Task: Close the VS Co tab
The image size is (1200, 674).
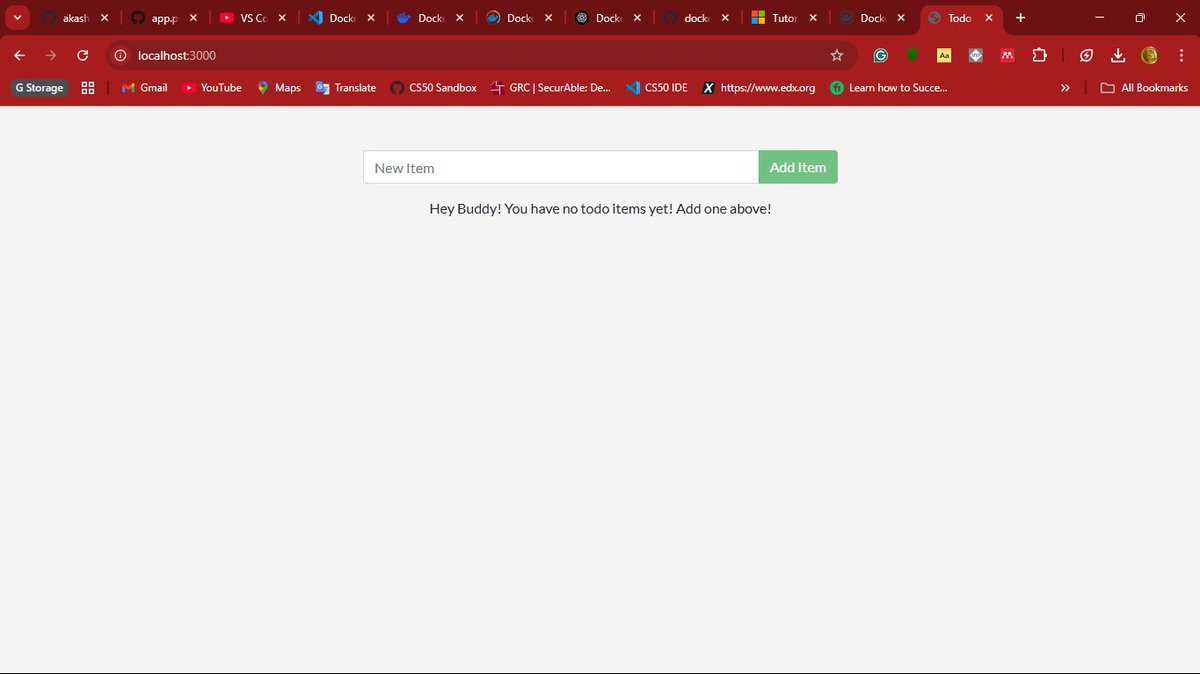Action: (x=282, y=18)
